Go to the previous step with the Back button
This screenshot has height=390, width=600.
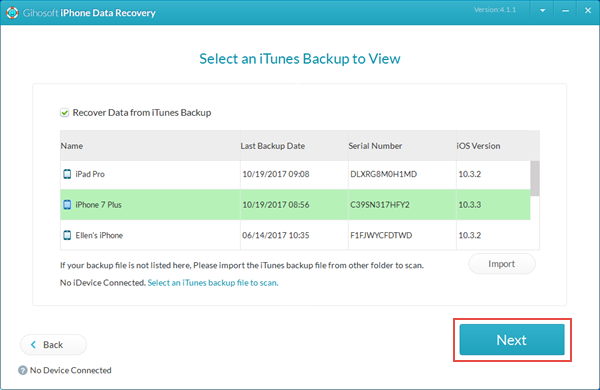(53, 345)
